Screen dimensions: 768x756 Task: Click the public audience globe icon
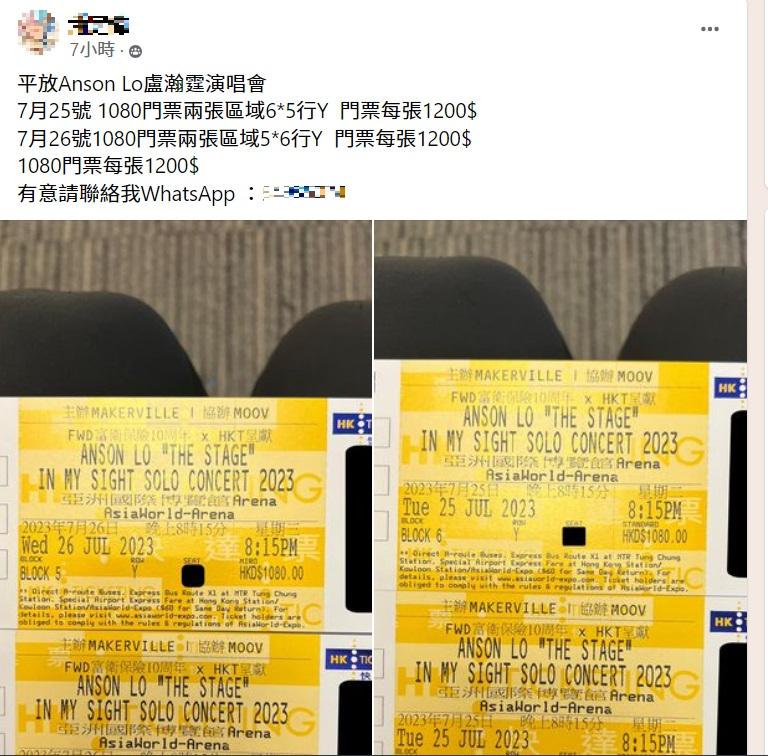tap(135, 51)
